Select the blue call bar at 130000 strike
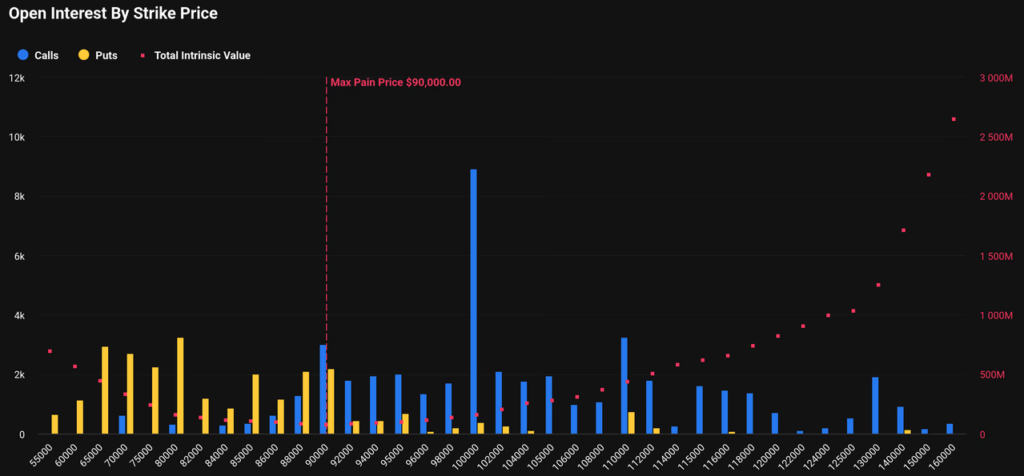The height and width of the screenshot is (476, 1024). click(x=875, y=405)
